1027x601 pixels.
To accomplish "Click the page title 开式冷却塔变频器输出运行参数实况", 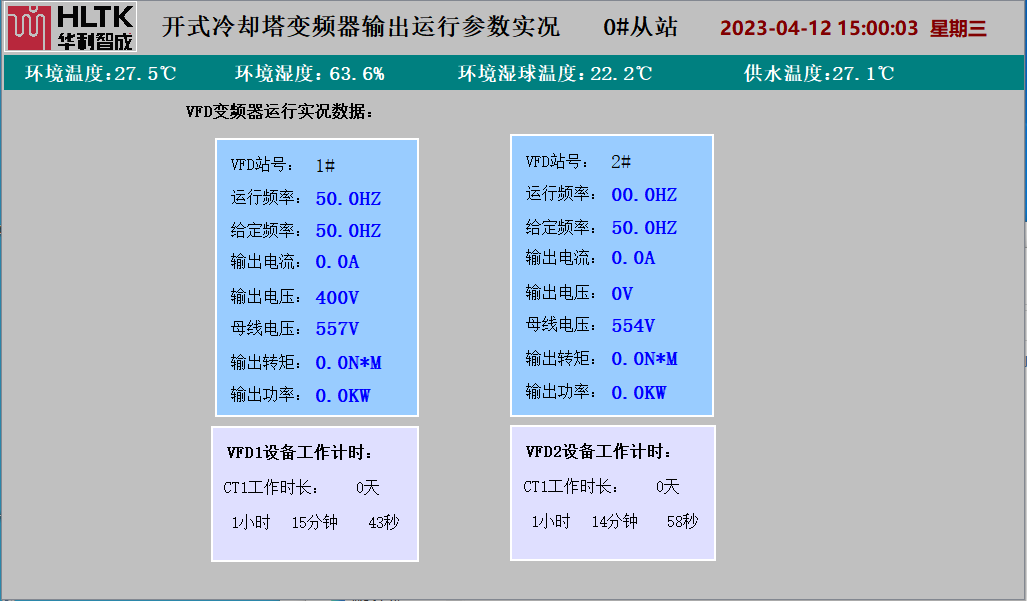I will click(361, 27).
